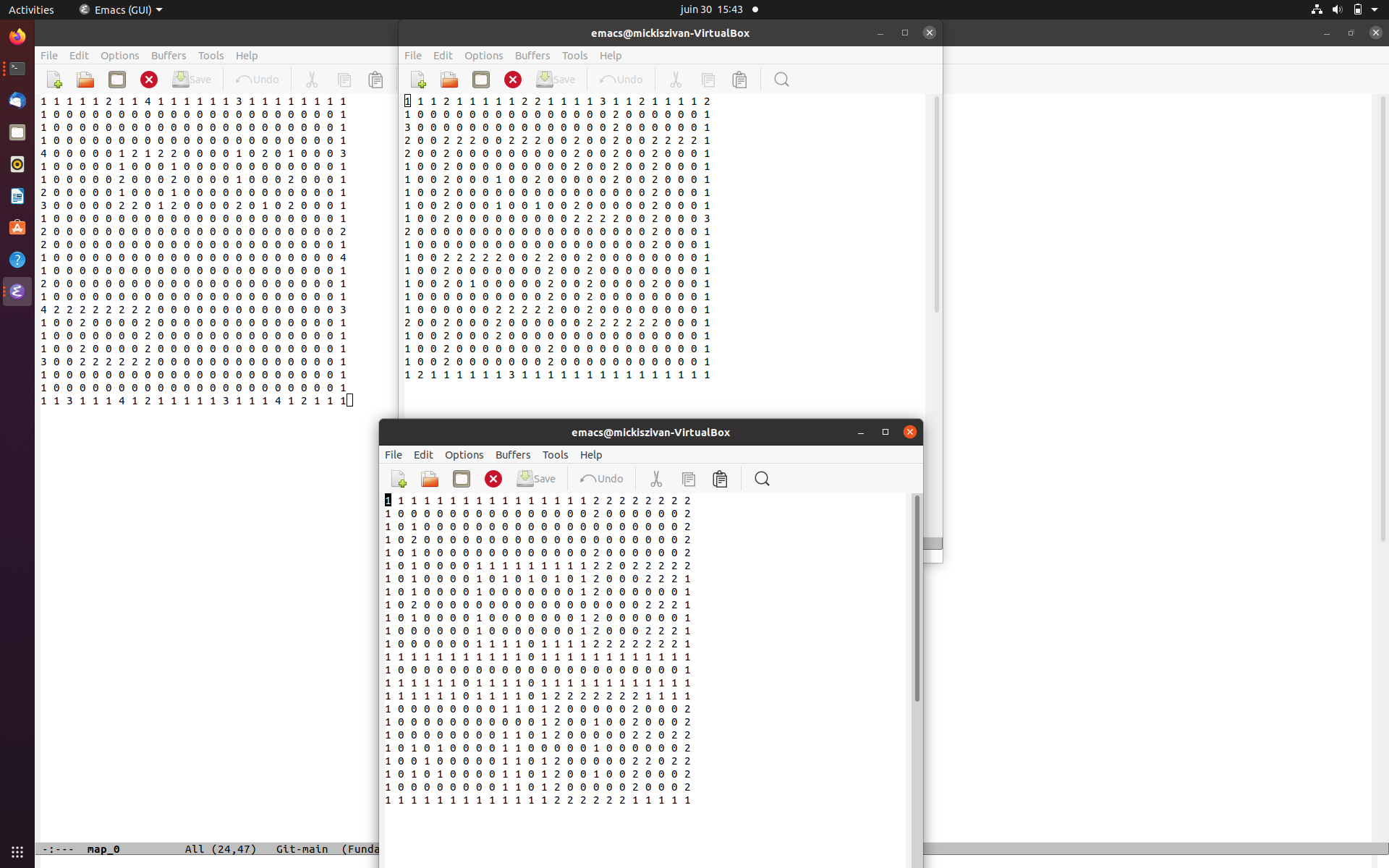Click Copy icon in bottom Emacs toolbar
Viewport: 1389px width, 868px height.
coord(689,479)
